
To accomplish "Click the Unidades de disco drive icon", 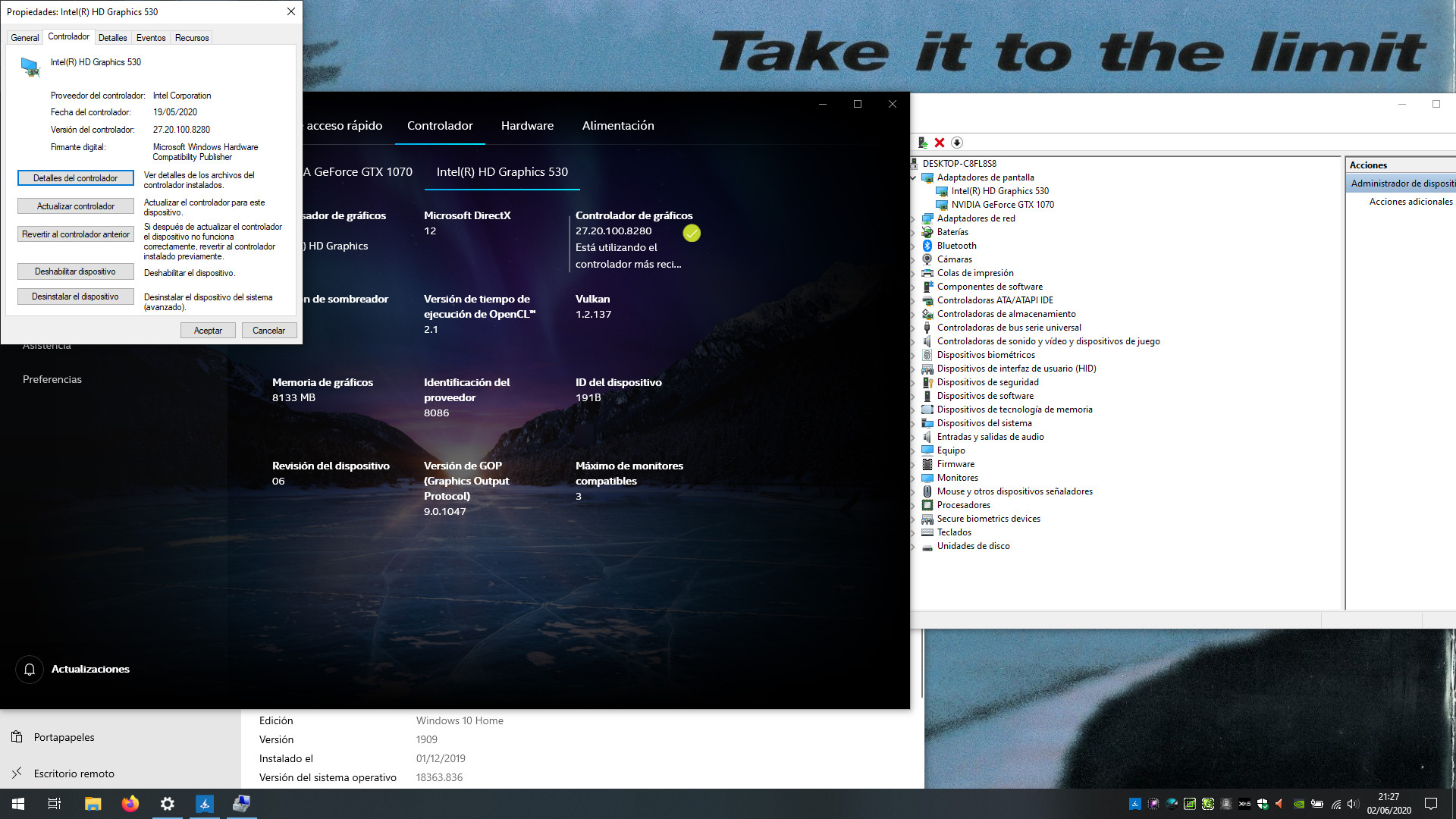I will (x=927, y=546).
